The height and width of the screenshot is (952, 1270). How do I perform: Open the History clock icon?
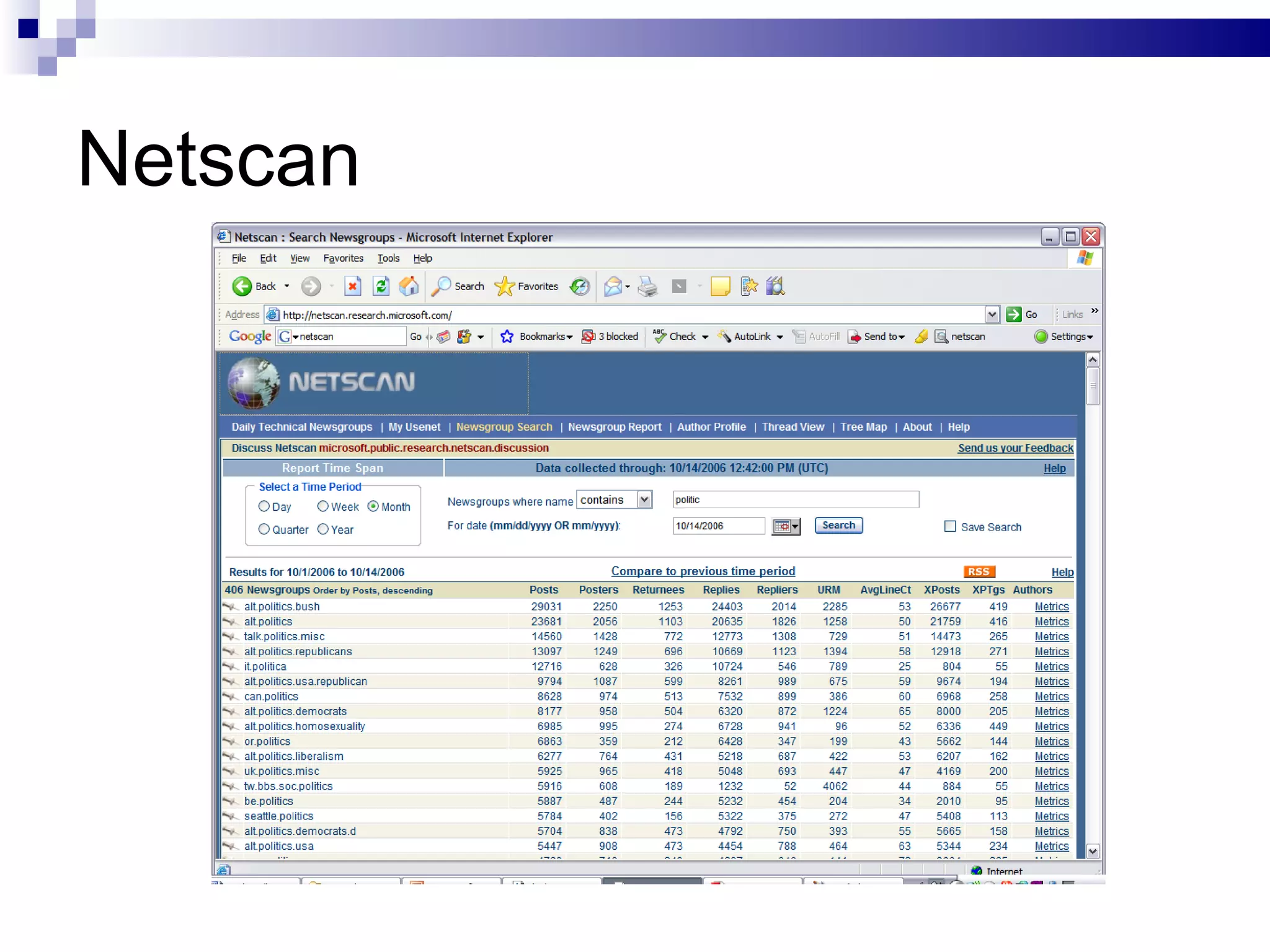pos(580,286)
